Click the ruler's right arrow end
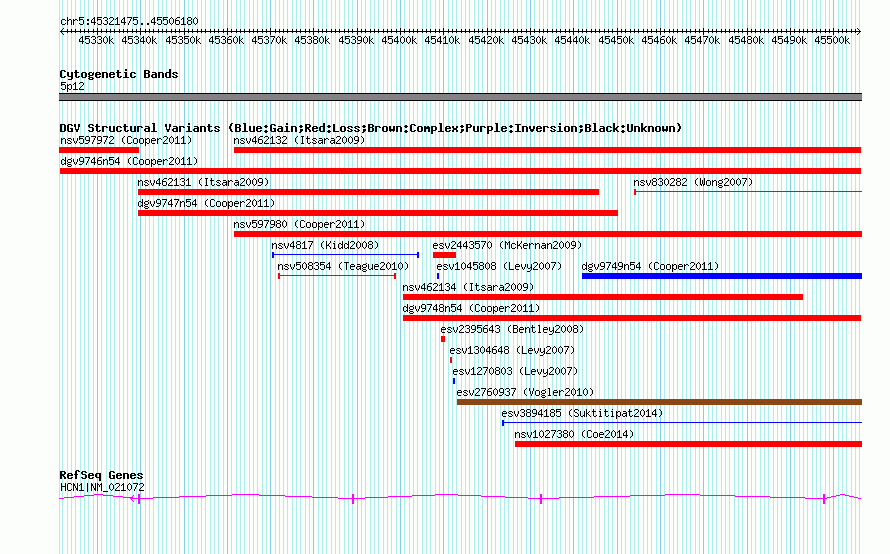This screenshot has width=890, height=554. click(859, 31)
